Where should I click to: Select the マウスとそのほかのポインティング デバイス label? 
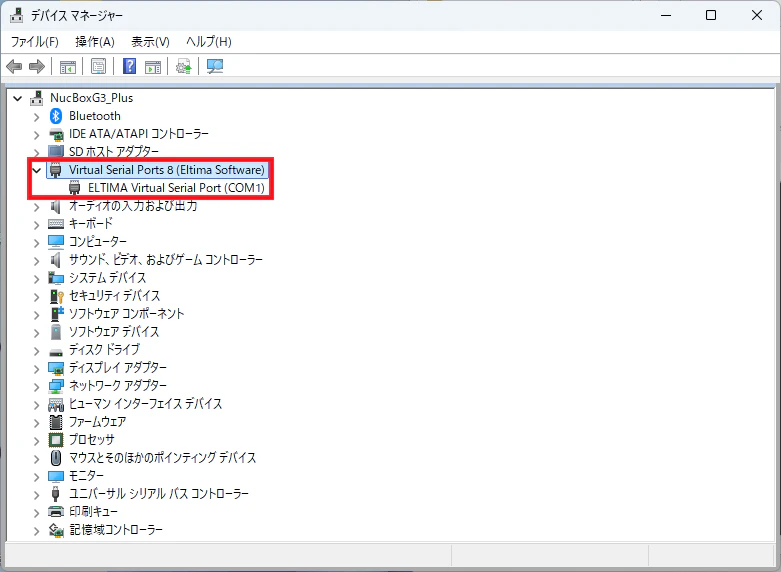[x=162, y=458]
